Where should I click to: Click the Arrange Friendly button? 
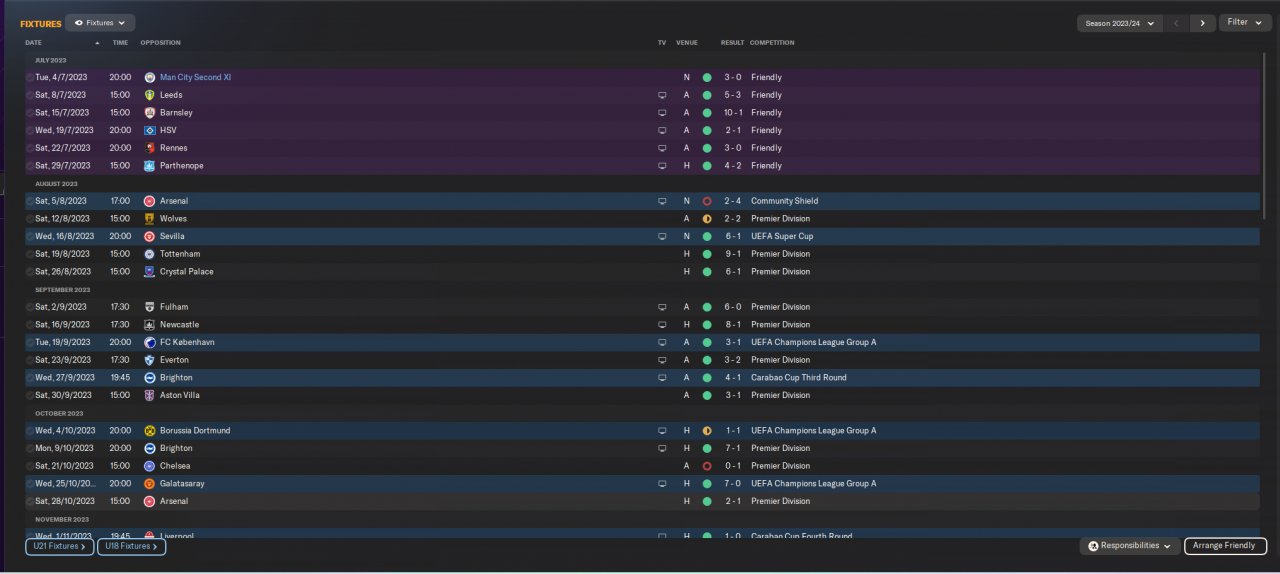[x=1226, y=546]
